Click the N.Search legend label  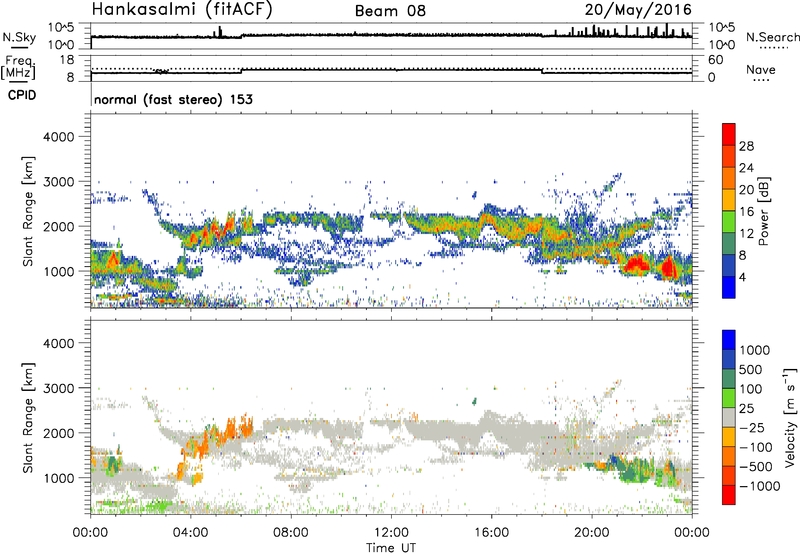[x=772, y=37]
